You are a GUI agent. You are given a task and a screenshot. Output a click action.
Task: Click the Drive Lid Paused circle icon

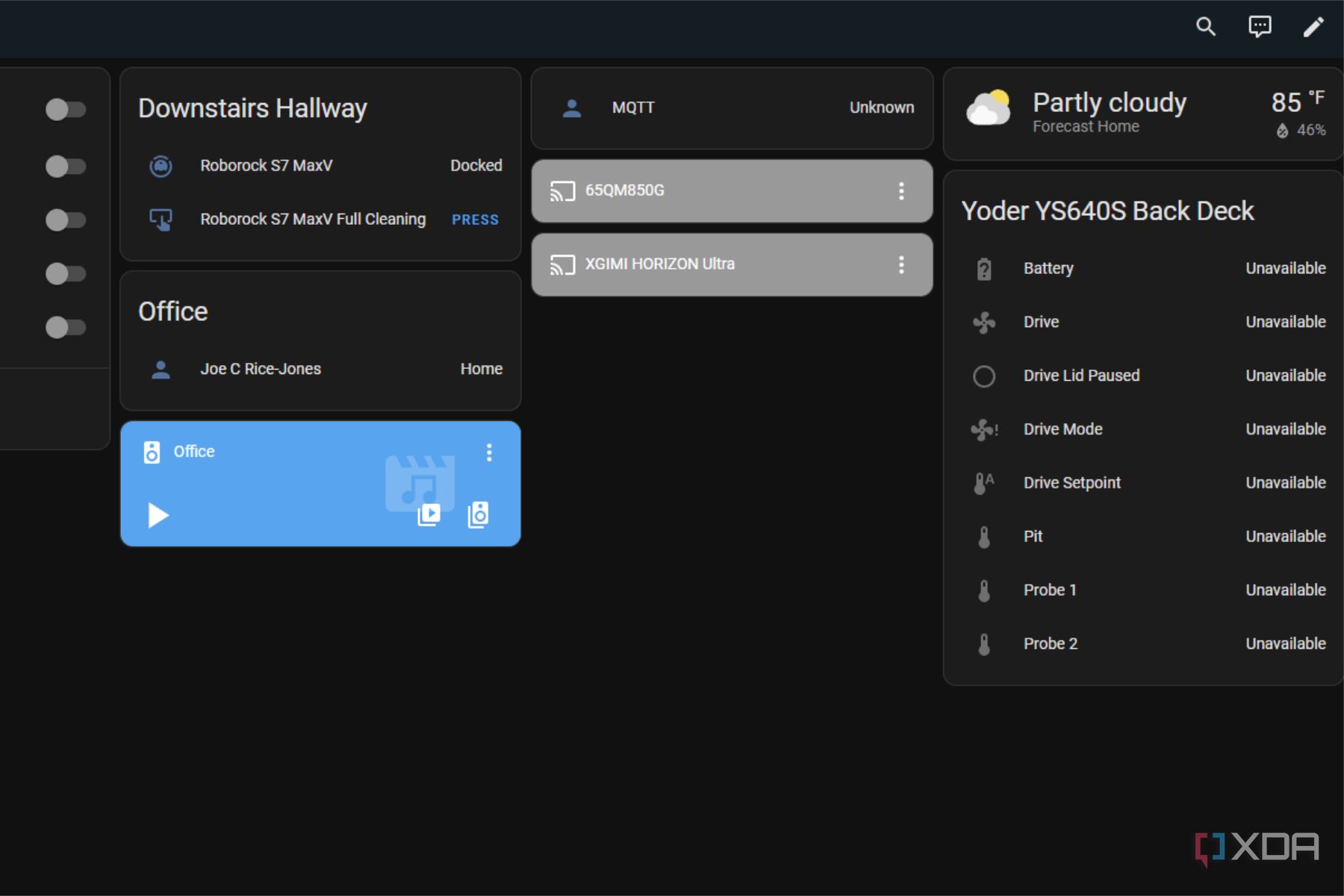tap(984, 376)
